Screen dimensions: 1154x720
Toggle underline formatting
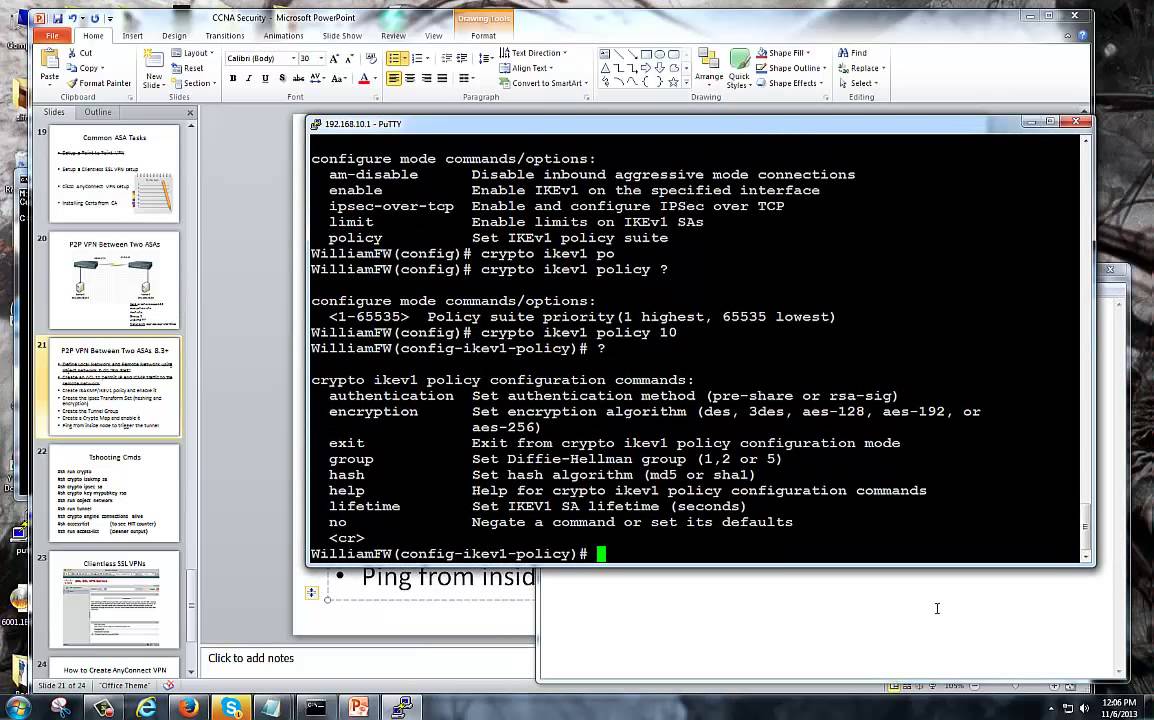click(x=265, y=78)
